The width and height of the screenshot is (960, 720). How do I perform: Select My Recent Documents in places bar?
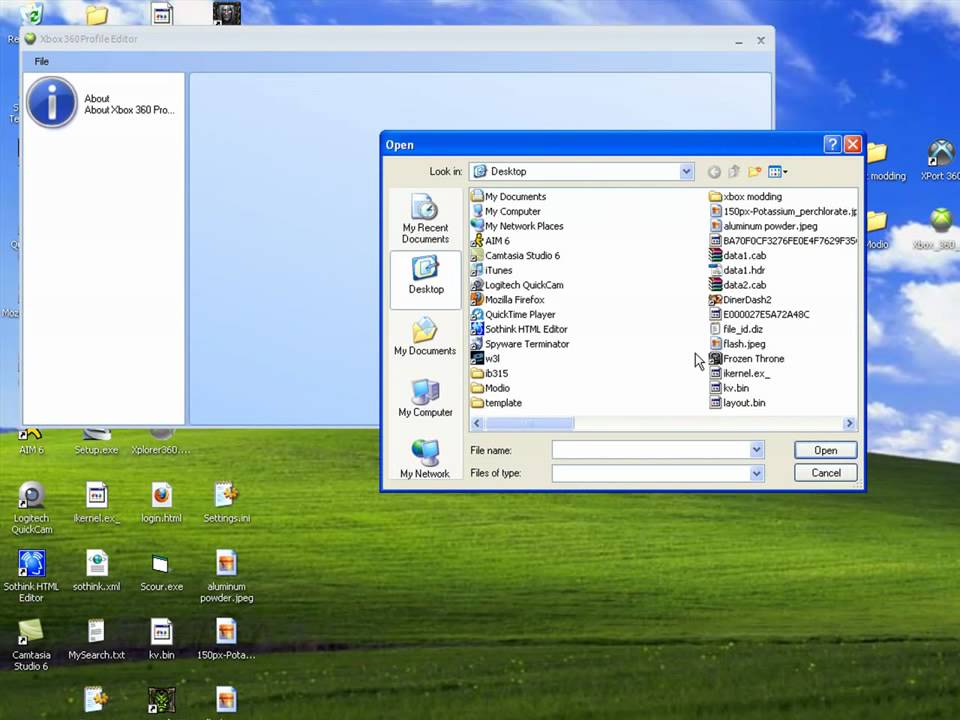point(425,219)
